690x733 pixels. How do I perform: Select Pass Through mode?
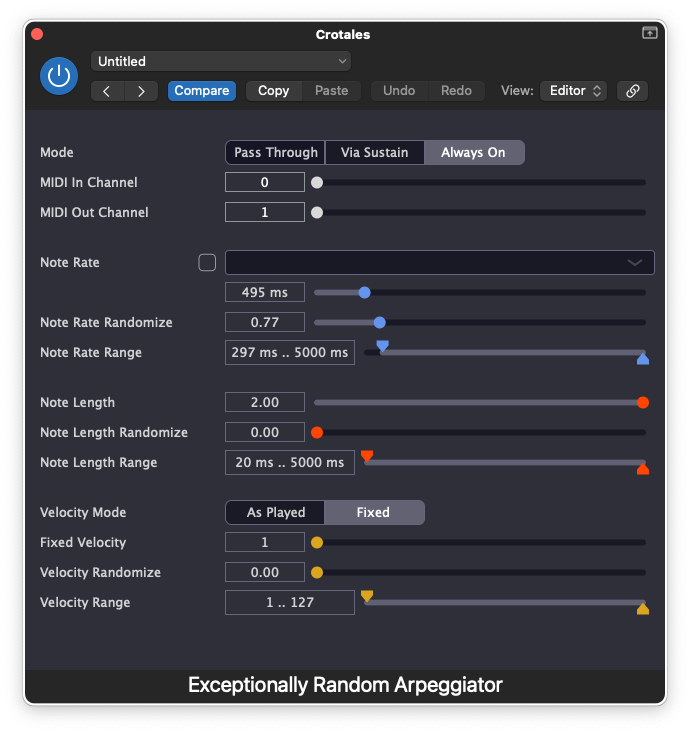[275, 152]
